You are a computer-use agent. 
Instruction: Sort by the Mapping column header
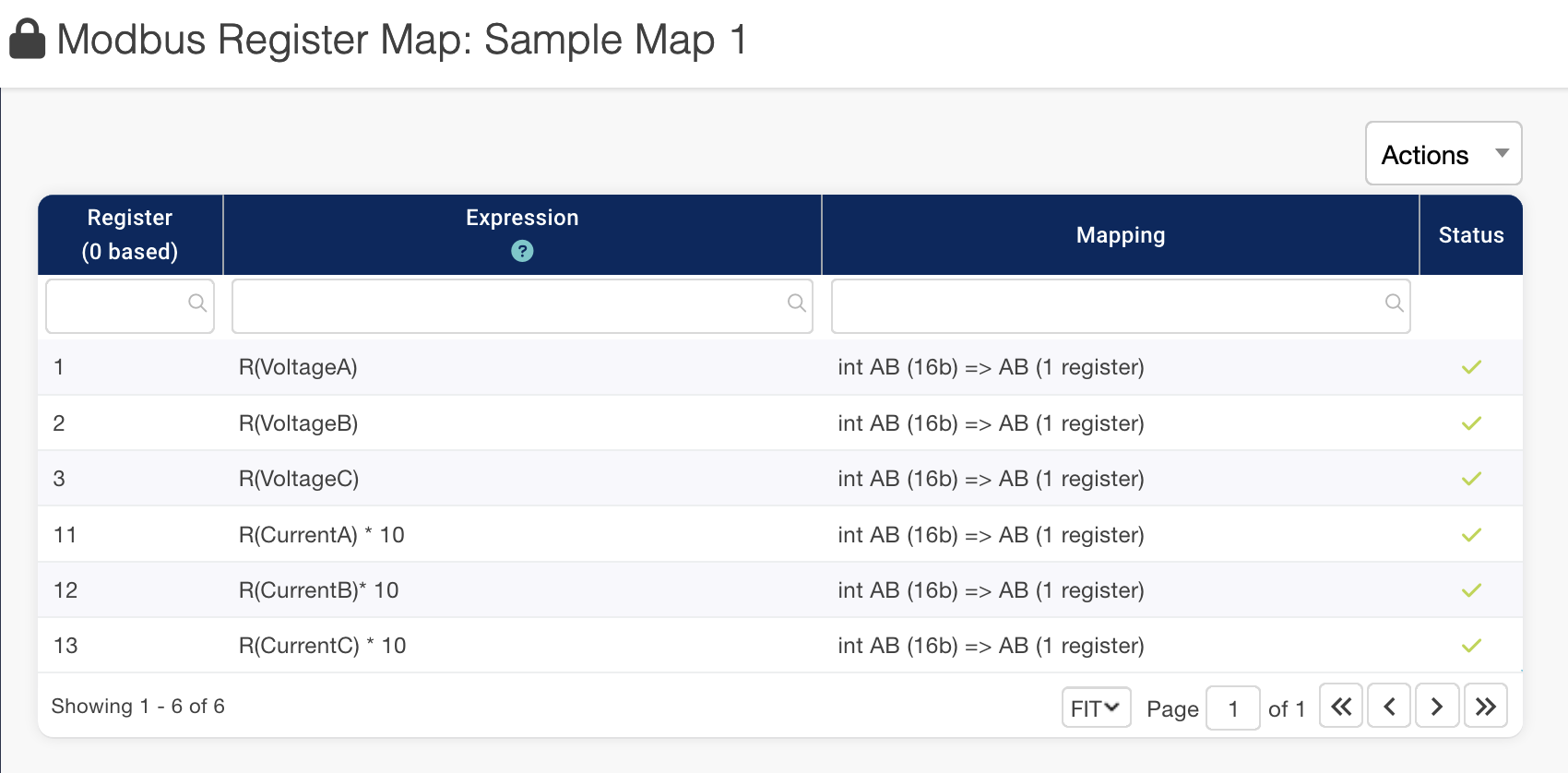(x=1120, y=235)
